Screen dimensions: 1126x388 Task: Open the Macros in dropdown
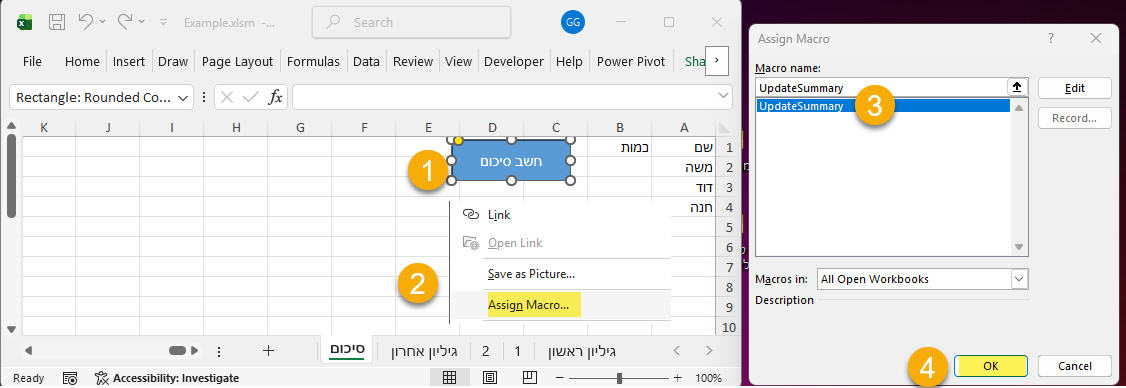[x=1018, y=279]
